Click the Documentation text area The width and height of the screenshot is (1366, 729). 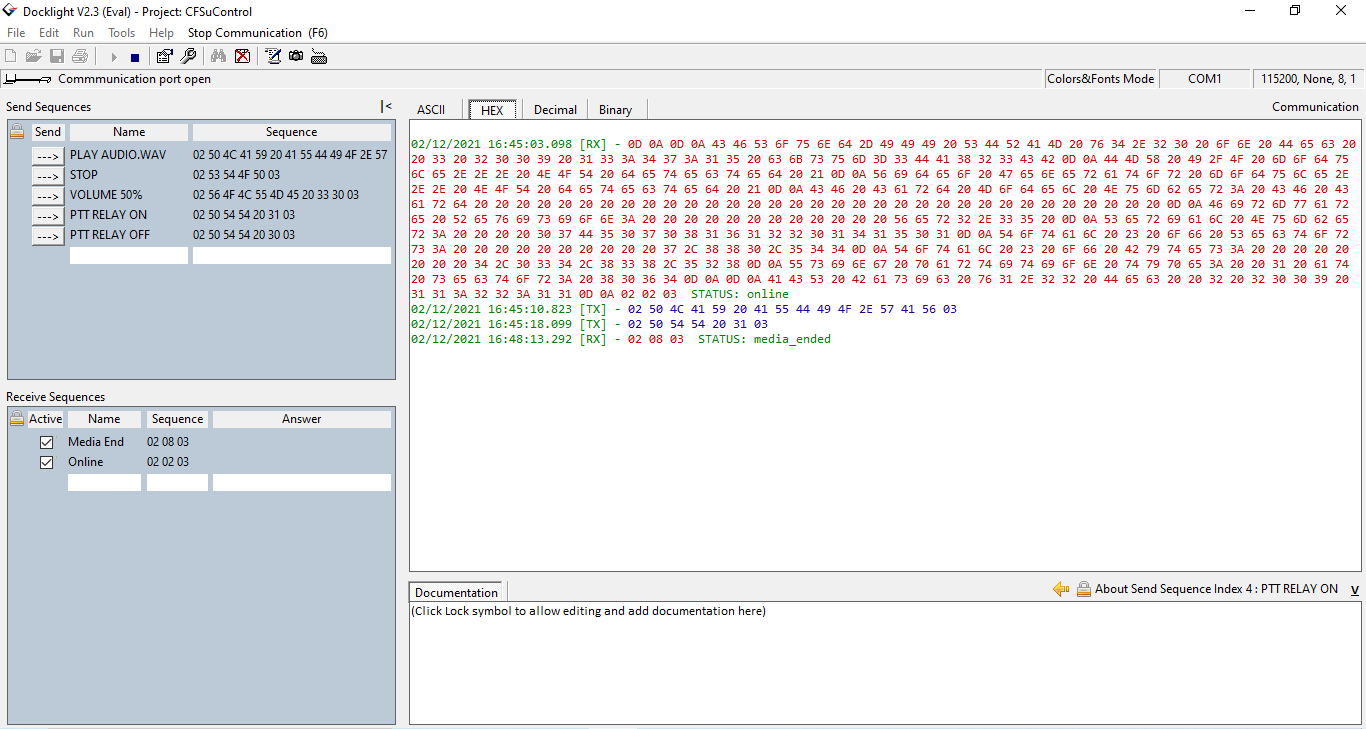[x=885, y=662]
